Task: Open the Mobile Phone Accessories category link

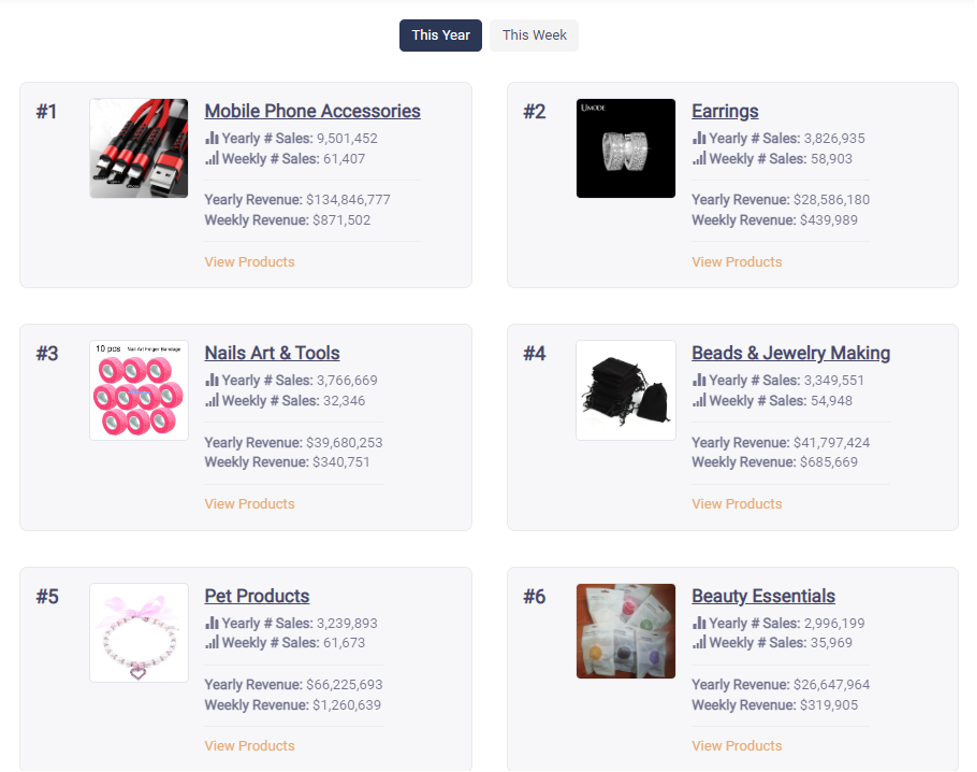Action: 312,111
